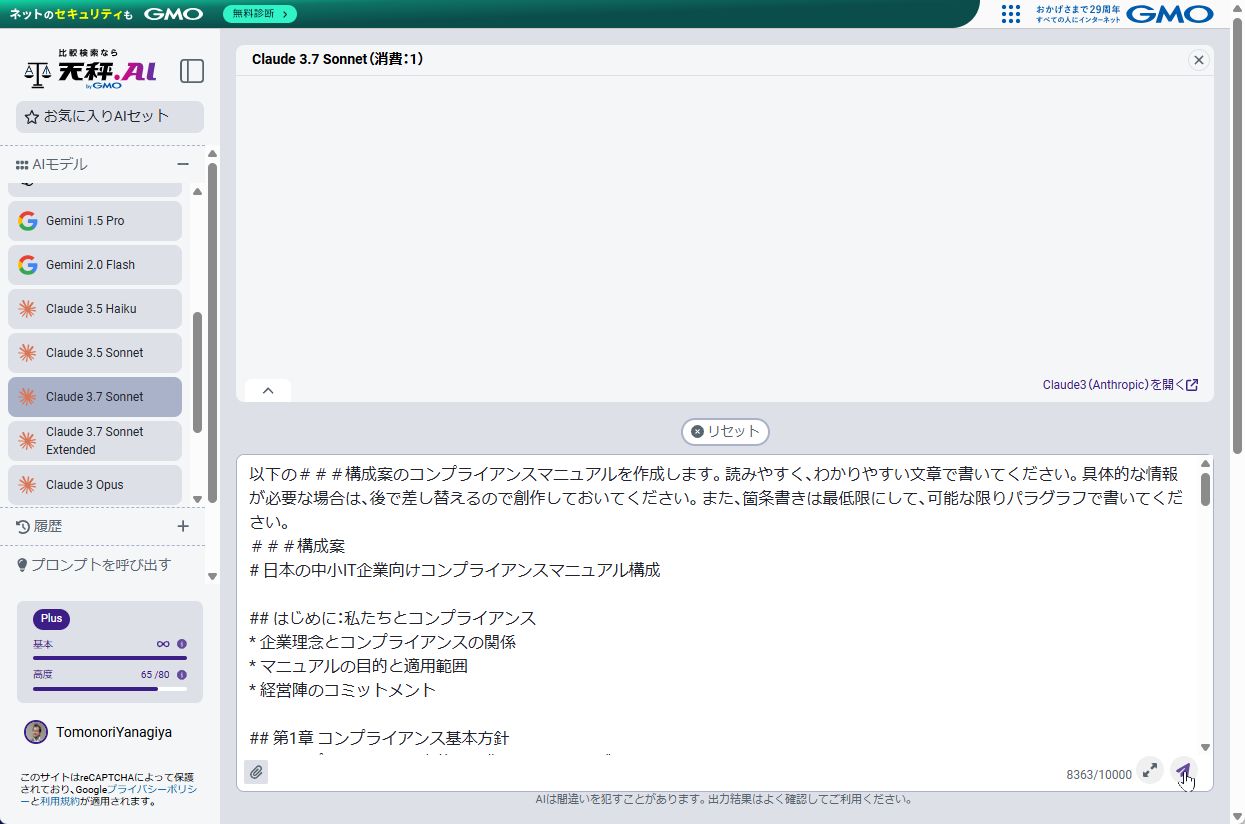Click the 65/80 usage value
This screenshot has height=824, width=1245.
click(x=155, y=675)
